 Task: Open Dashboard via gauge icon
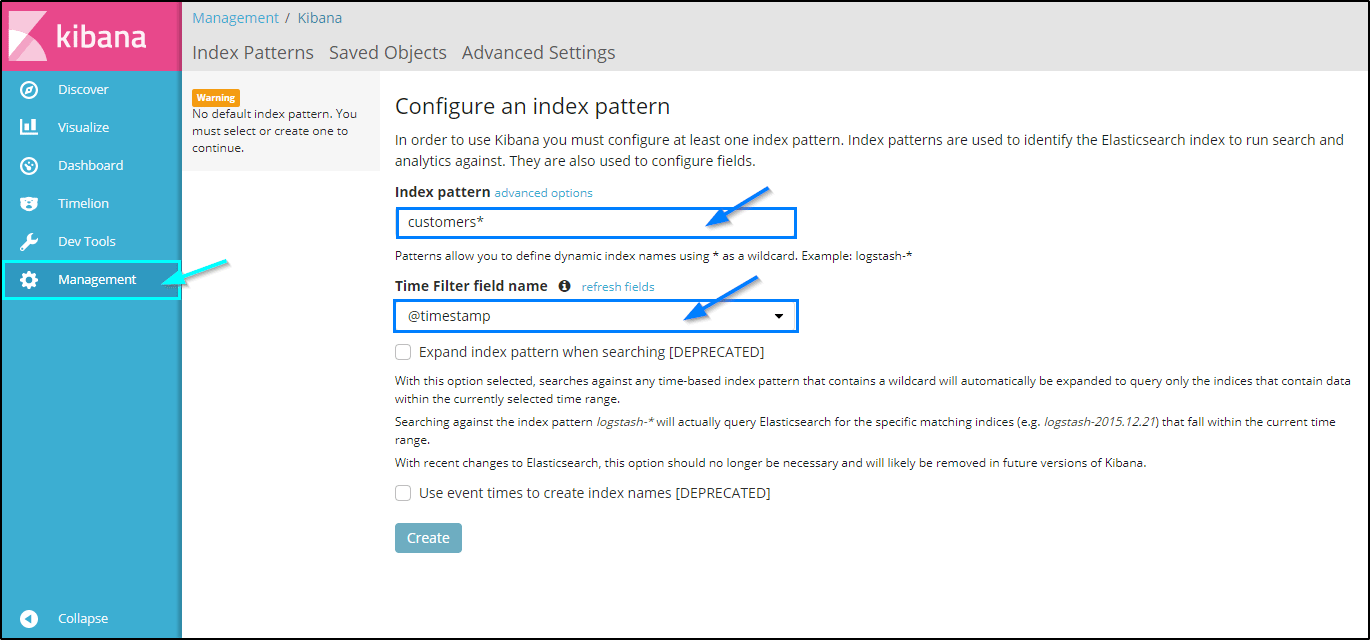(29, 166)
